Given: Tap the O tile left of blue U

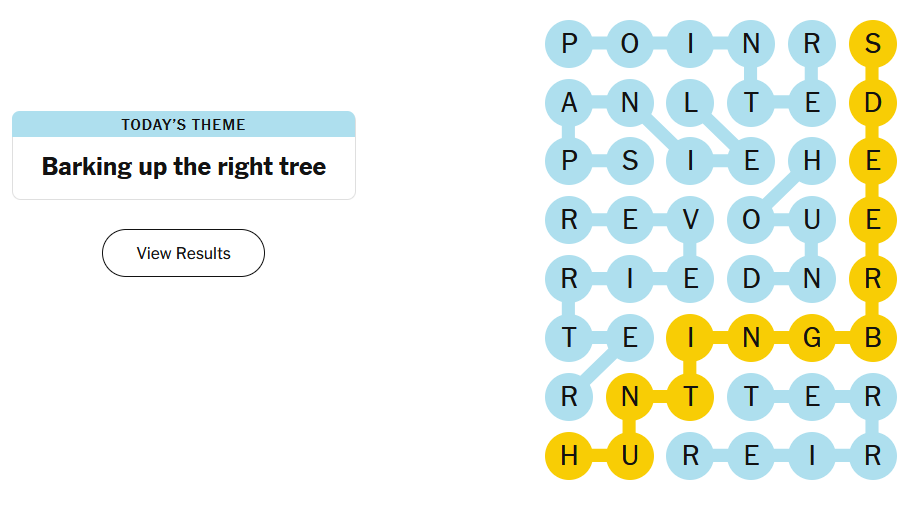Looking at the screenshot, I should point(751,220).
